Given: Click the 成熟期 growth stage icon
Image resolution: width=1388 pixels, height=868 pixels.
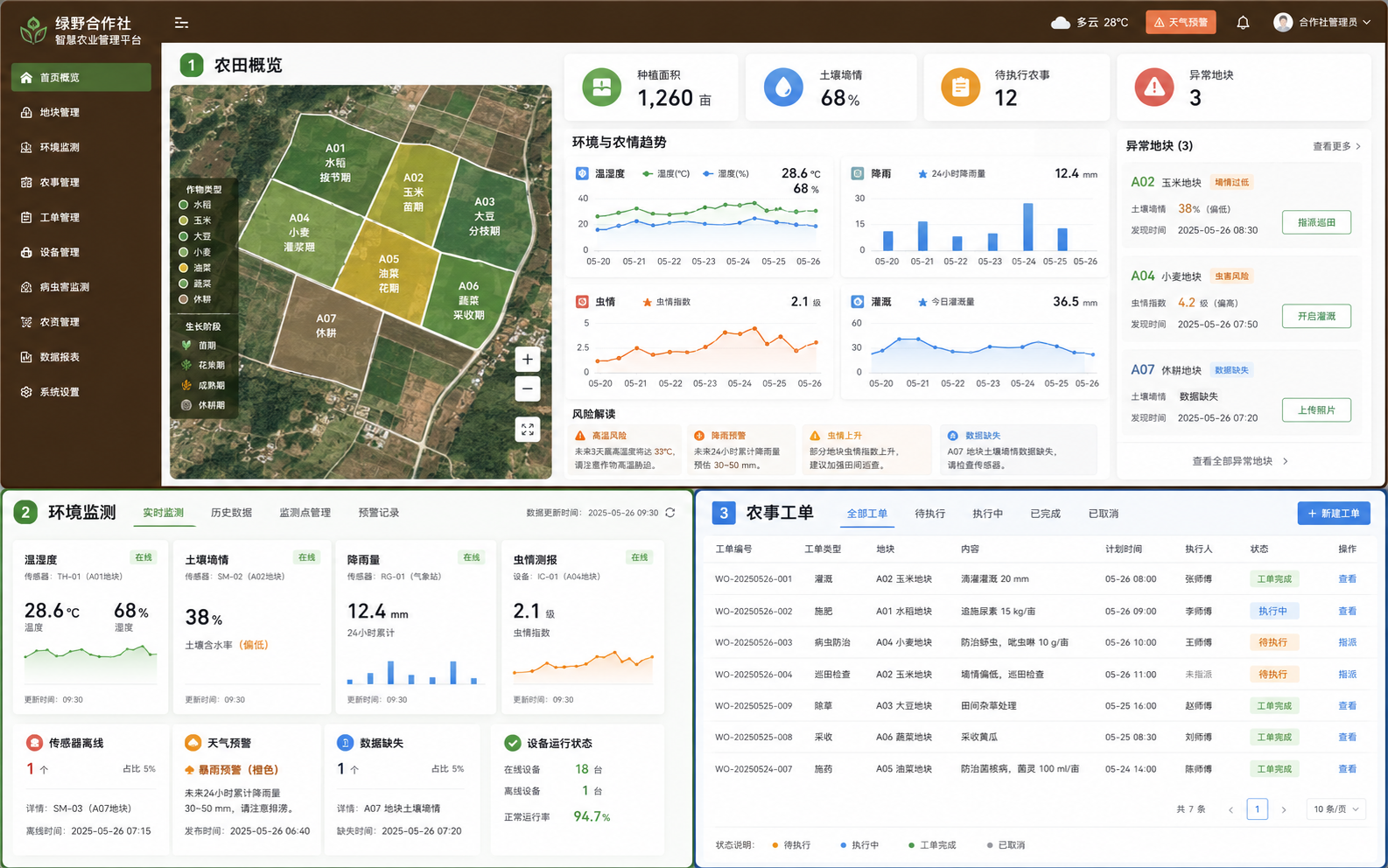Looking at the screenshot, I should coord(186,385).
